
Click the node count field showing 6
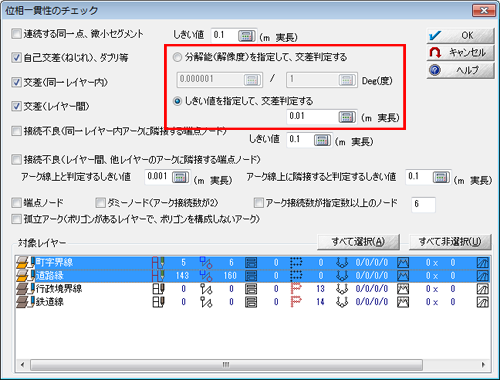(x=423, y=204)
